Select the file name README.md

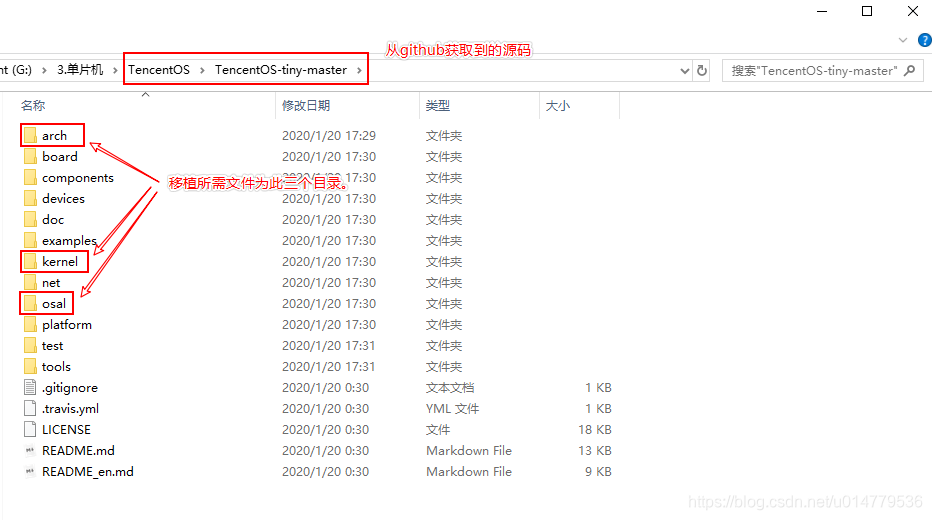(x=78, y=450)
